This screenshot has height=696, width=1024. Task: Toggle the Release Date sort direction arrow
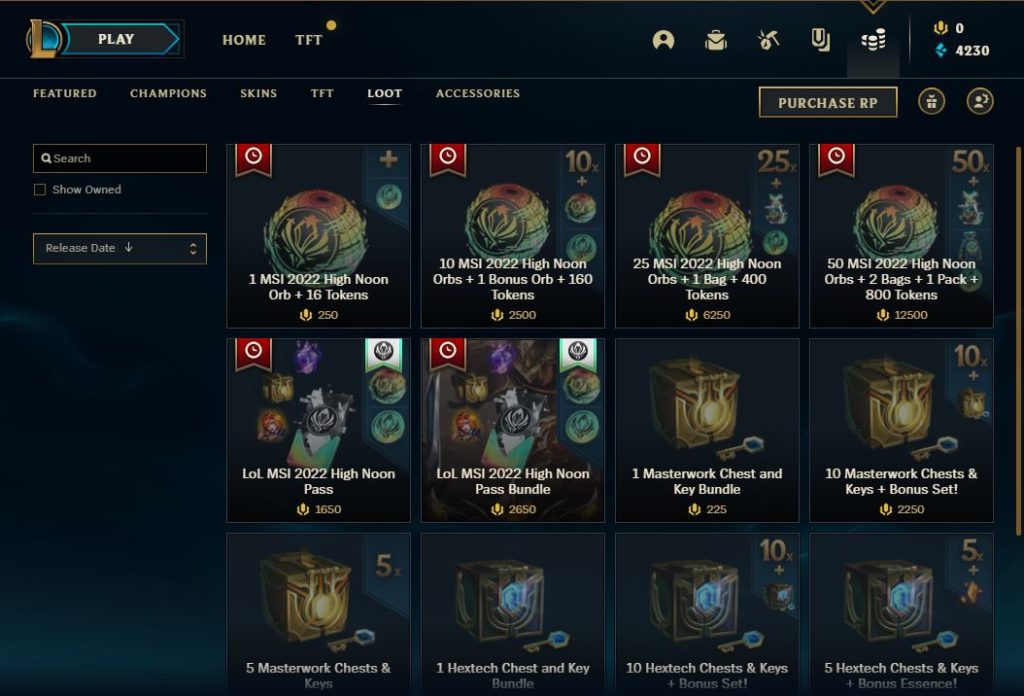tap(129, 247)
